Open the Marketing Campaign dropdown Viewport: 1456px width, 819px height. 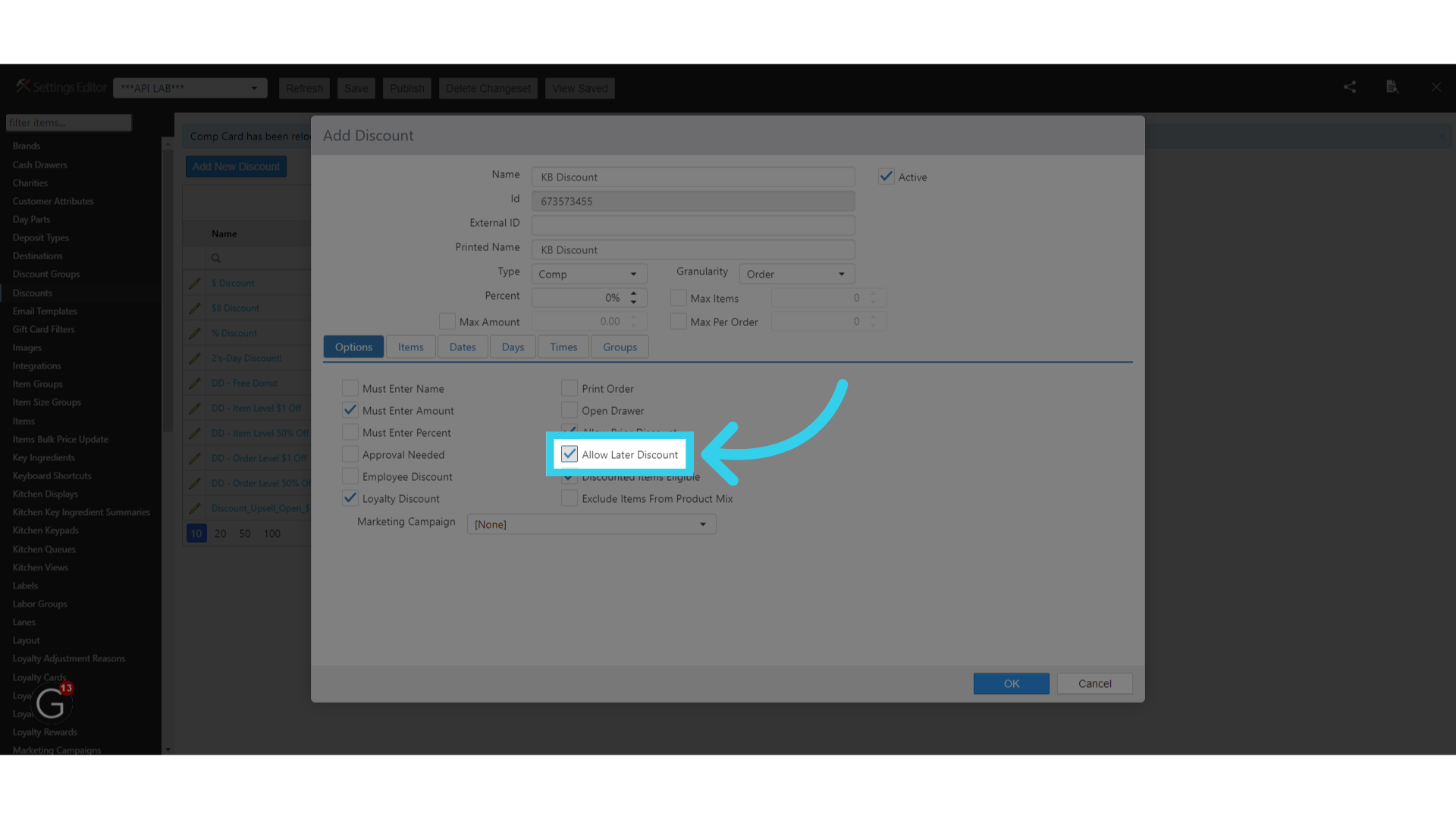tap(591, 524)
